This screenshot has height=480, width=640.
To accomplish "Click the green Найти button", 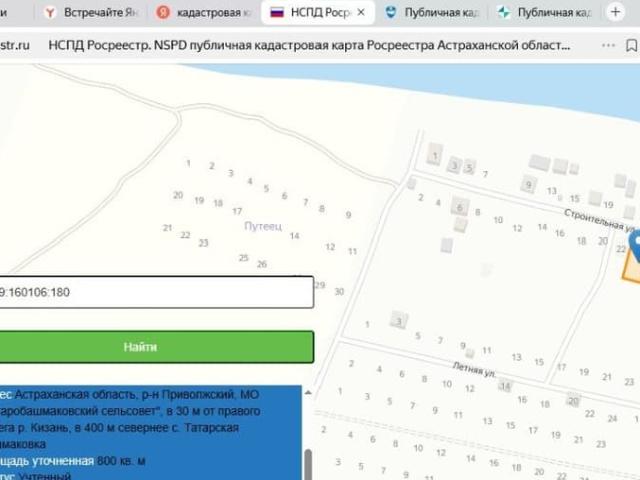I will tap(156, 347).
